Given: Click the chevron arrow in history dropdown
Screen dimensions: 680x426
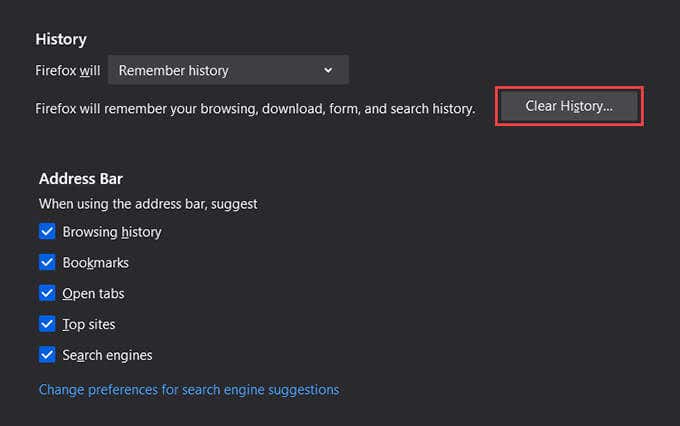Looking at the screenshot, I should coord(328,71).
